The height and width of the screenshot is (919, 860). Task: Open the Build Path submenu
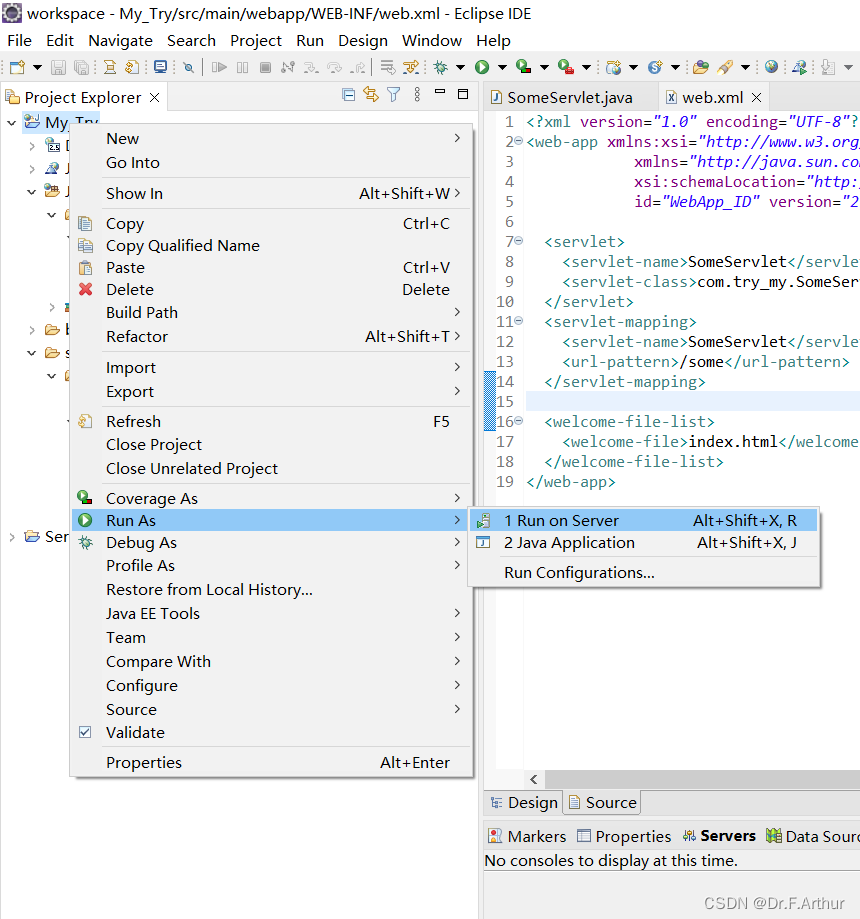coord(271,312)
